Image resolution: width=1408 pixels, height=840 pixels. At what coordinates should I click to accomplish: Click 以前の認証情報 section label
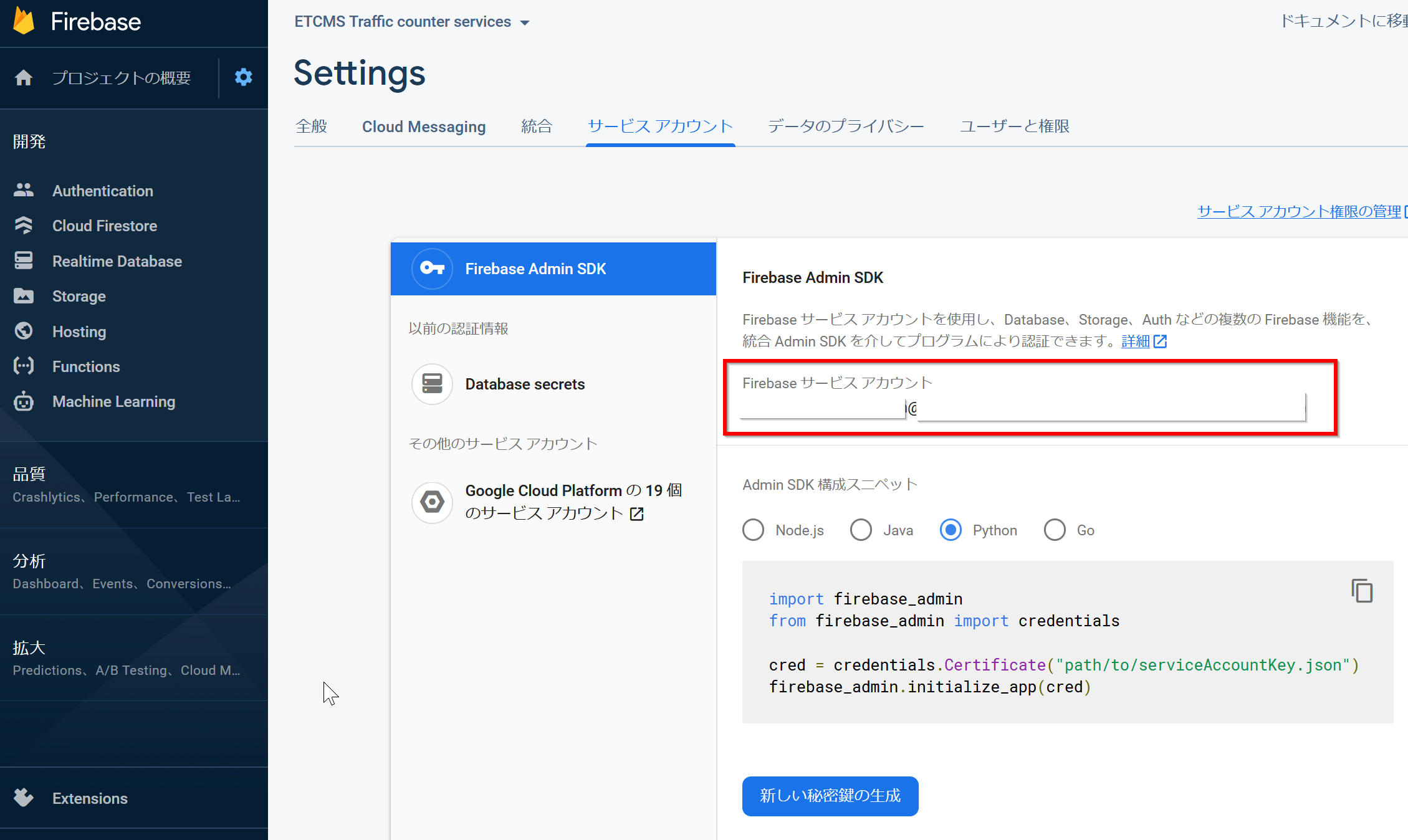458,328
